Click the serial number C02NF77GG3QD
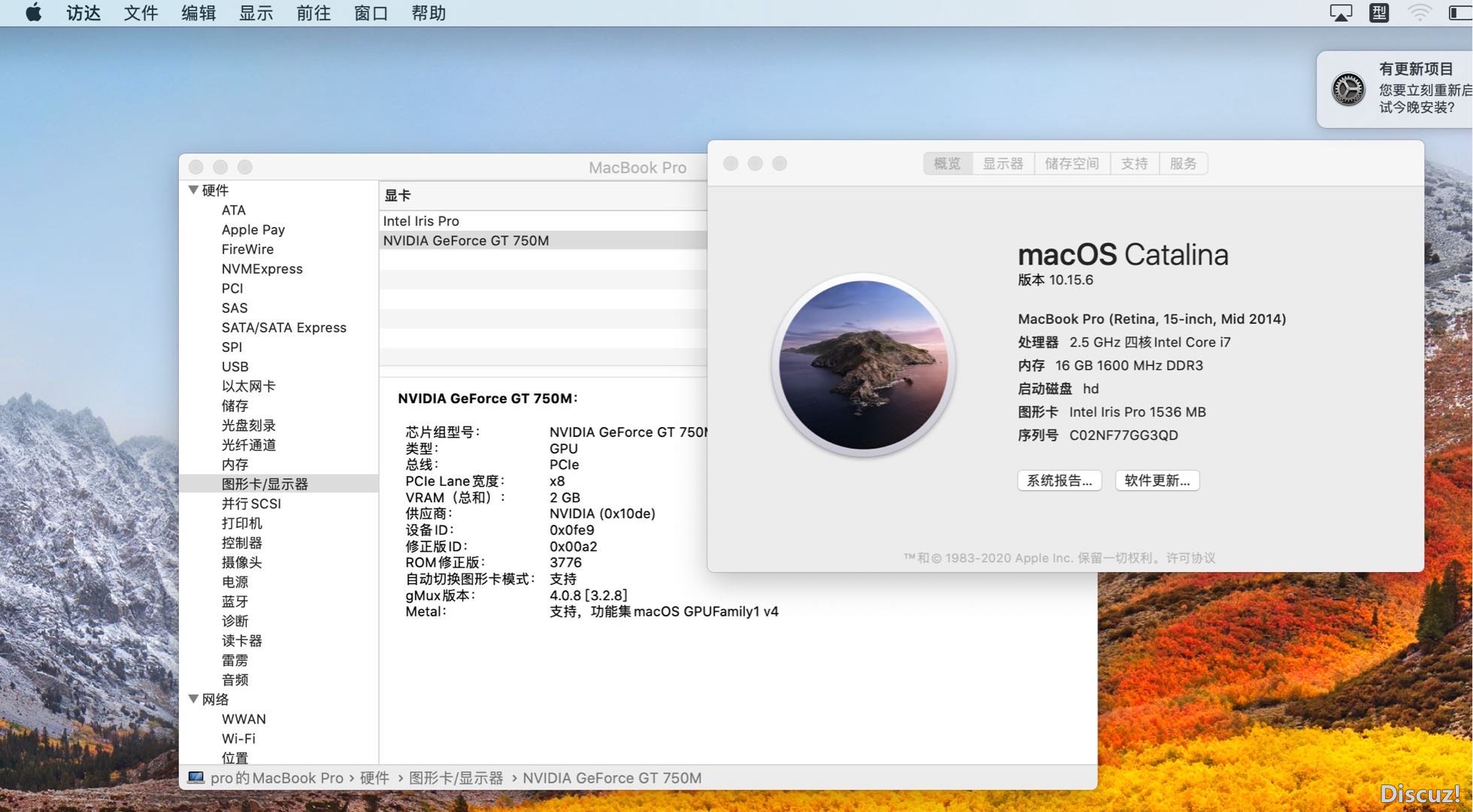This screenshot has width=1473, height=812. pyautogui.click(x=1123, y=435)
